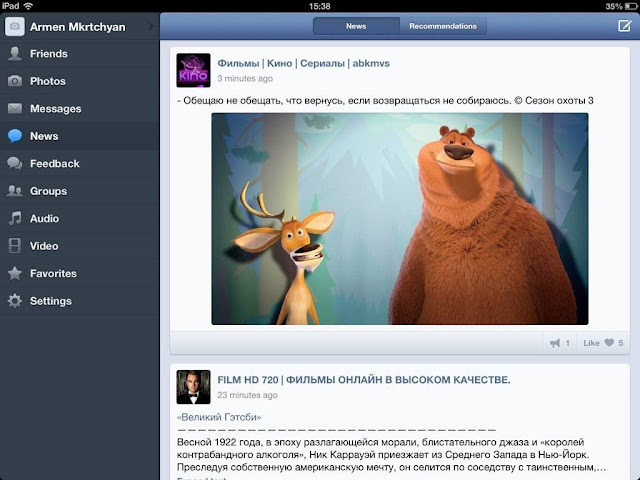The height and width of the screenshot is (480, 640).
Task: Click the Gatsby description starting 'Весной 1922 года'
Action: (x=391, y=455)
